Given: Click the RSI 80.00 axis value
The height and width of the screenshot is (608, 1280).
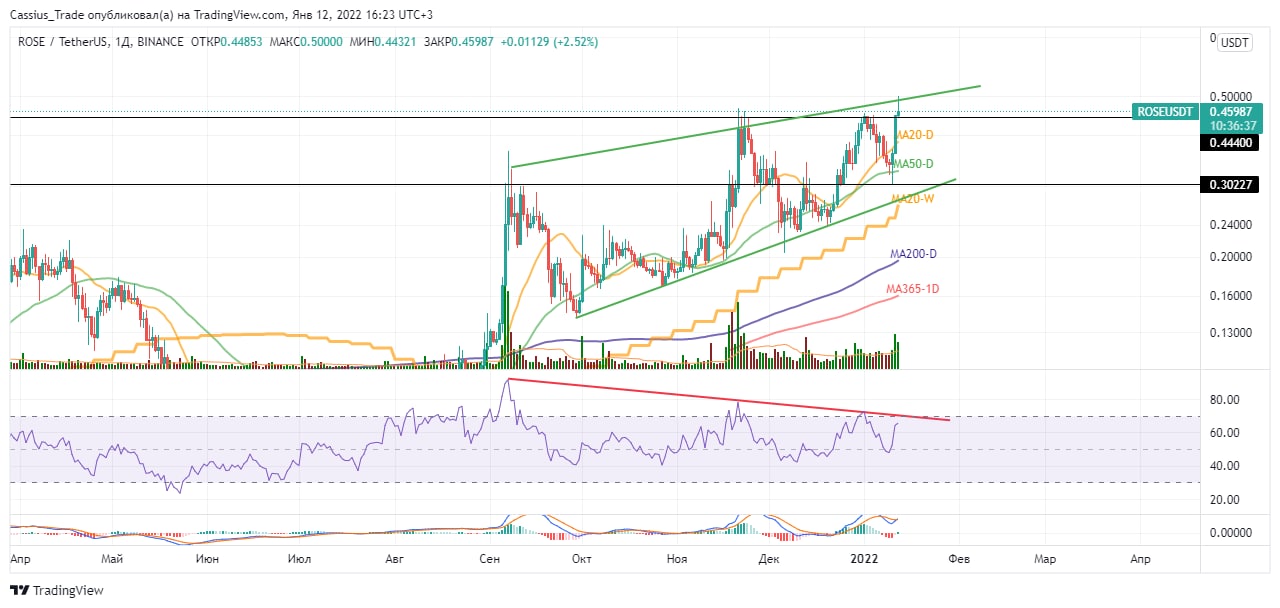Looking at the screenshot, I should pyautogui.click(x=1225, y=400).
